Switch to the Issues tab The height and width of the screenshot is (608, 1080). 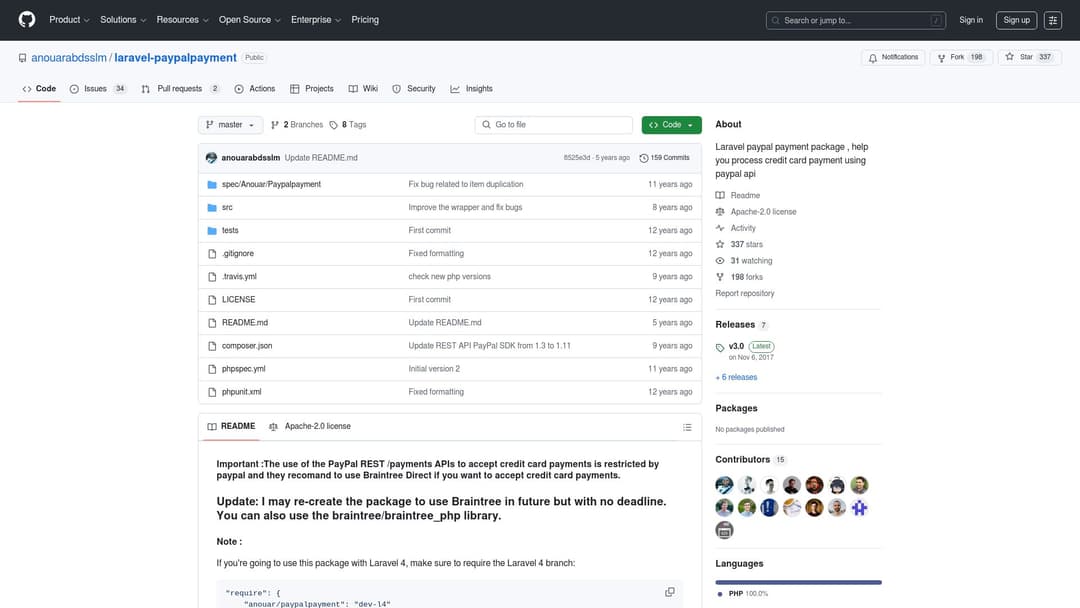98,89
